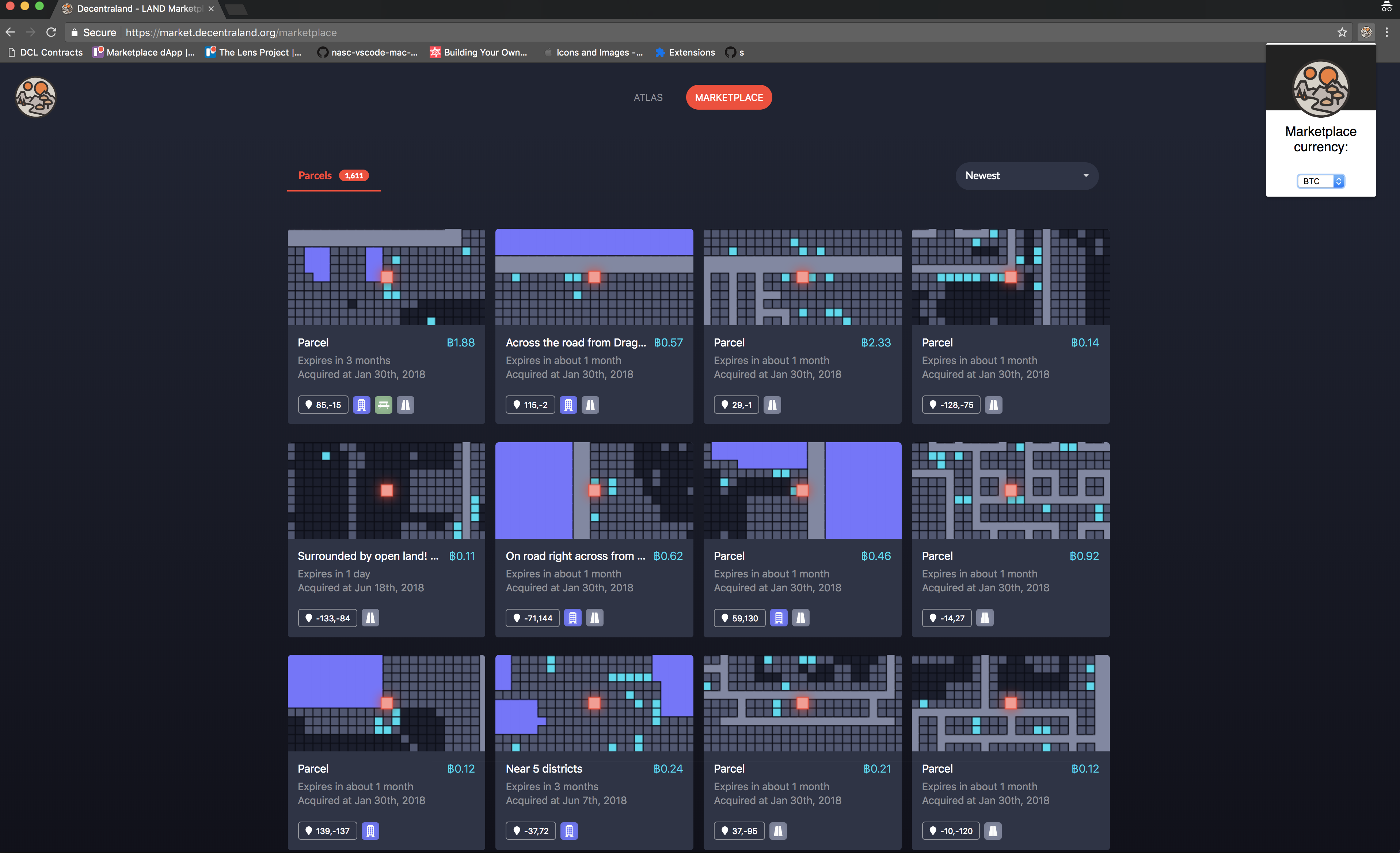Click the Decentraland logo in page header
This screenshot has height=853, width=1400.
pyautogui.click(x=35, y=97)
